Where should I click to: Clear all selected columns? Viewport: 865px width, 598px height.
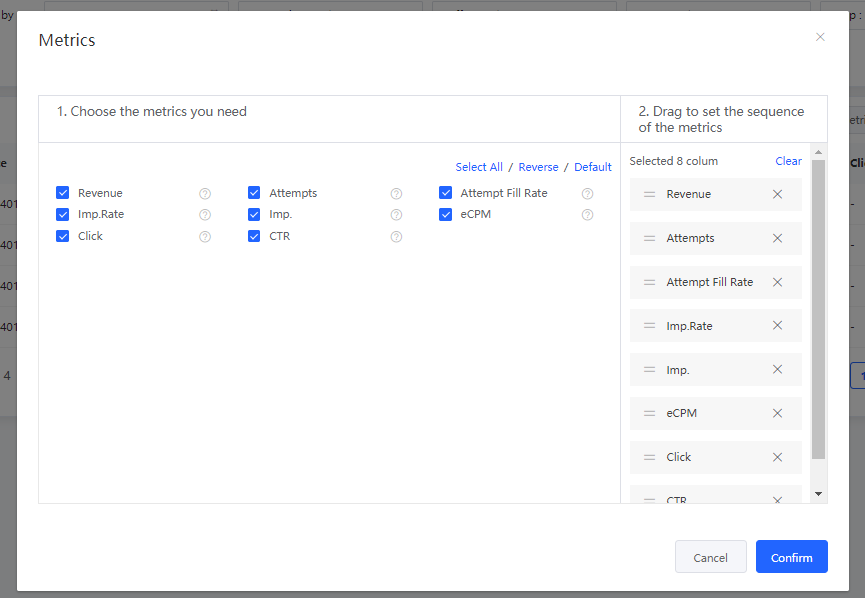[x=788, y=161]
